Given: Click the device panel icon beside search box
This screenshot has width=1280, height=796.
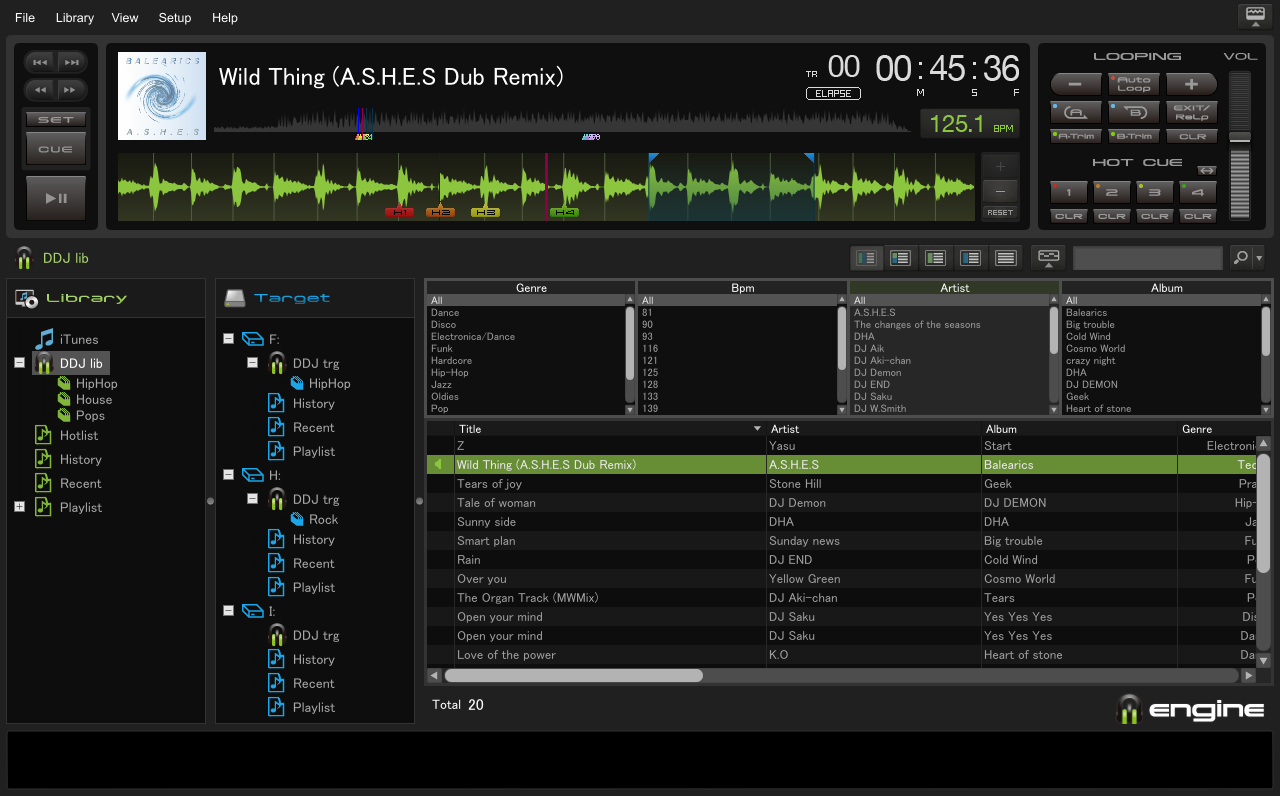Looking at the screenshot, I should [1048, 258].
